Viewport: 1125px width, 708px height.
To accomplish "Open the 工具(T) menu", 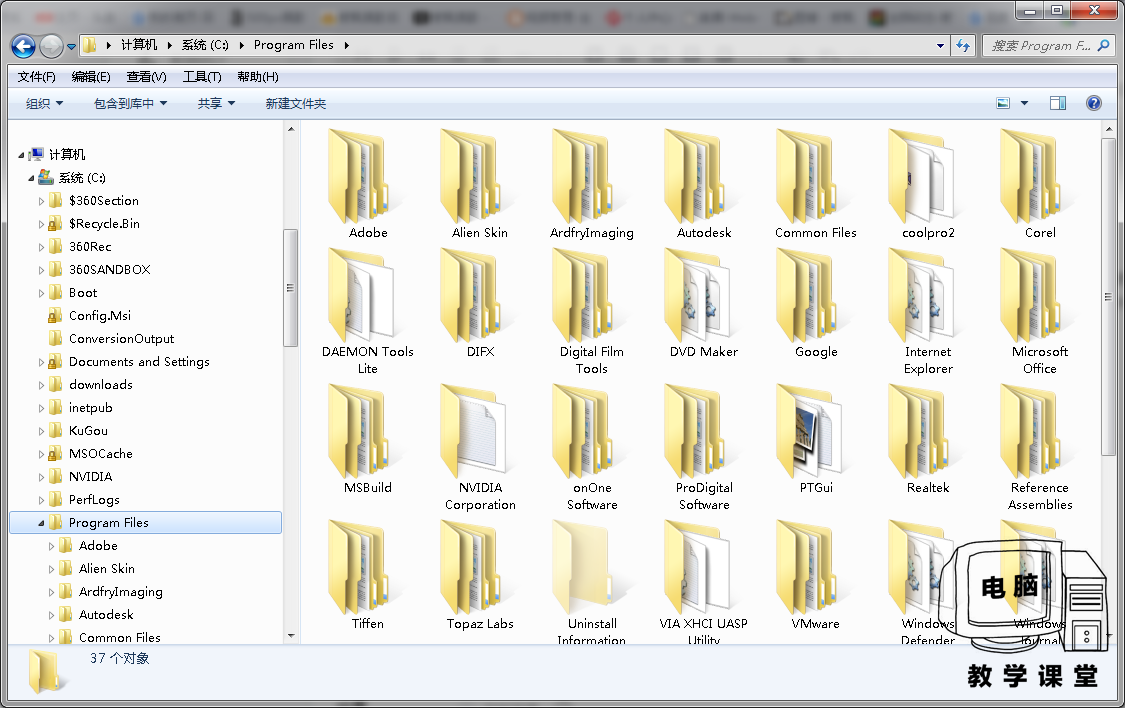I will tap(202, 77).
